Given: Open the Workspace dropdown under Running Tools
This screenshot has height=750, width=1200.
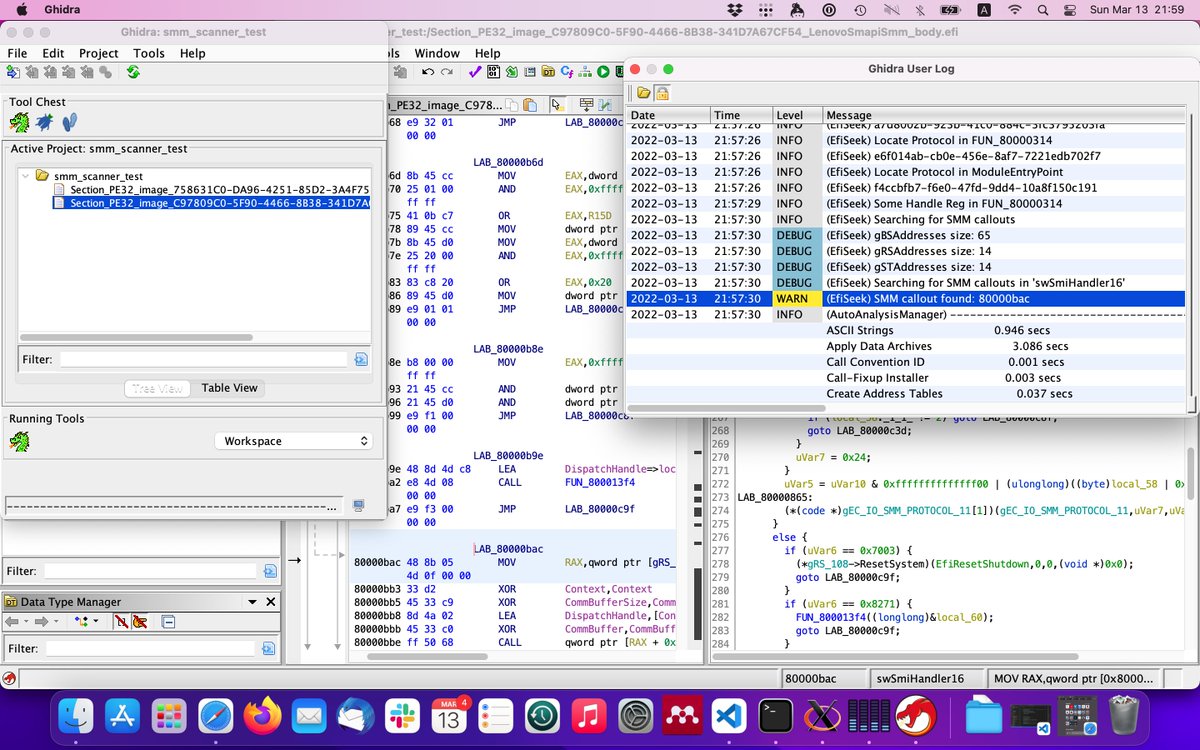Looking at the screenshot, I should (x=293, y=441).
